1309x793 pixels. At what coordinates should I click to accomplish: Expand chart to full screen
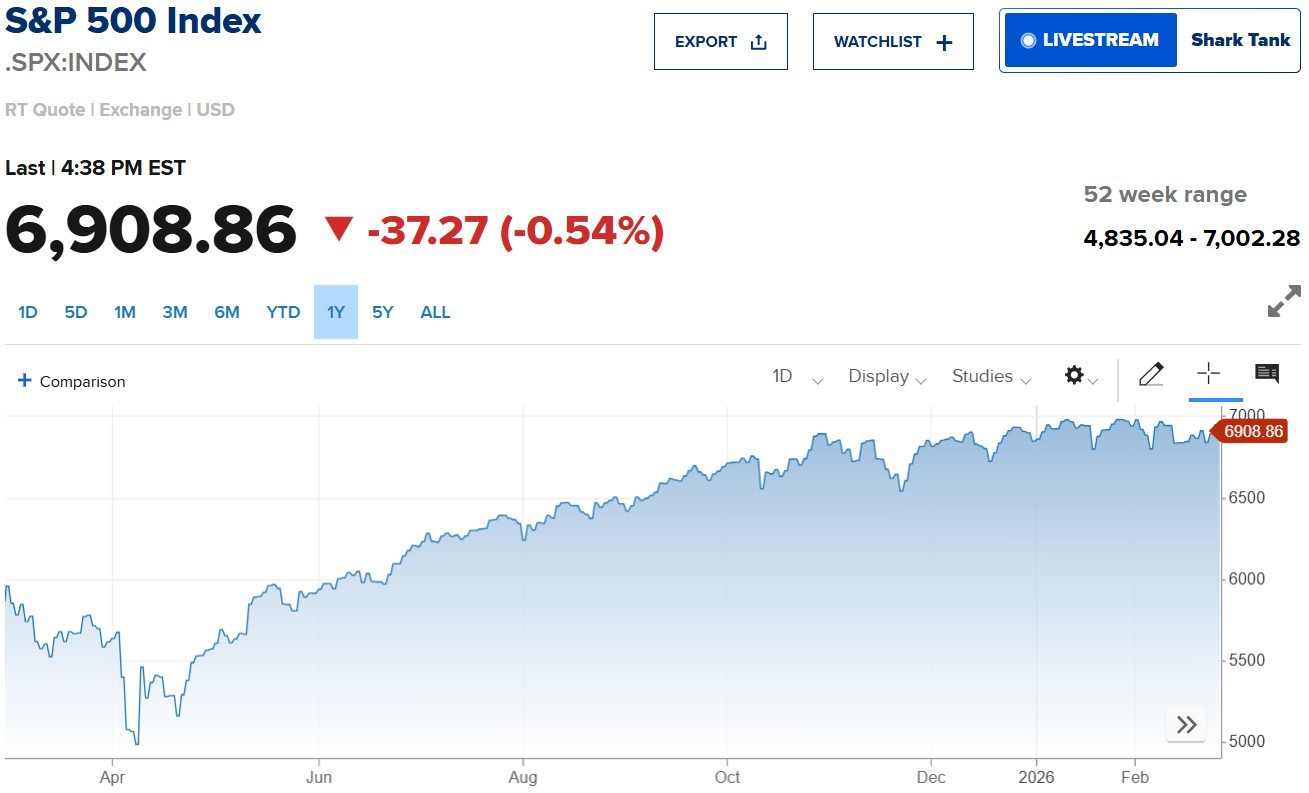(x=1284, y=302)
